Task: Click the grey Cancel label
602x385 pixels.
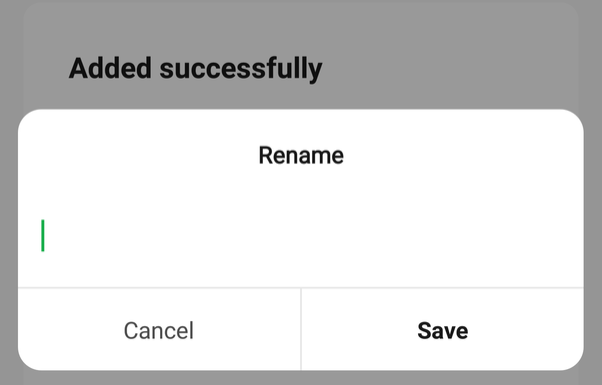Action: [x=159, y=330]
